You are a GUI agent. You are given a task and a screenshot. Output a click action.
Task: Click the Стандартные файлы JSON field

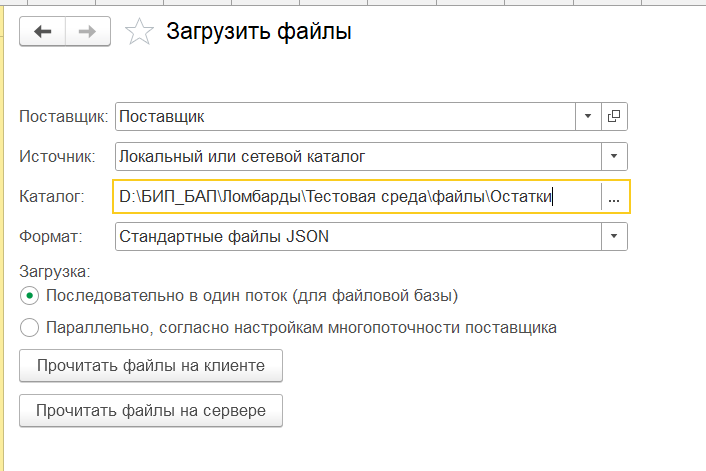click(358, 236)
